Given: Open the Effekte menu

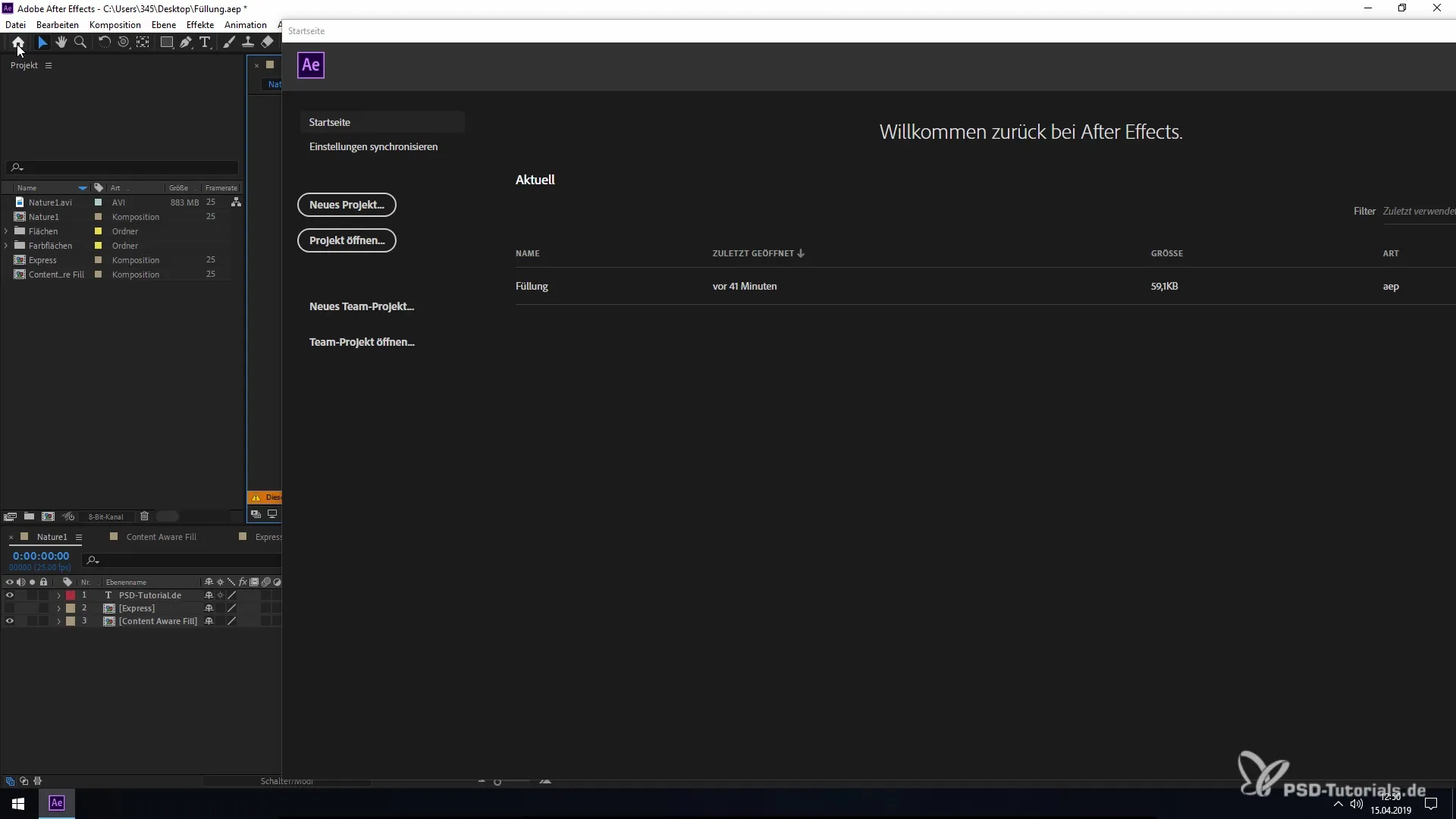Looking at the screenshot, I should click(200, 25).
